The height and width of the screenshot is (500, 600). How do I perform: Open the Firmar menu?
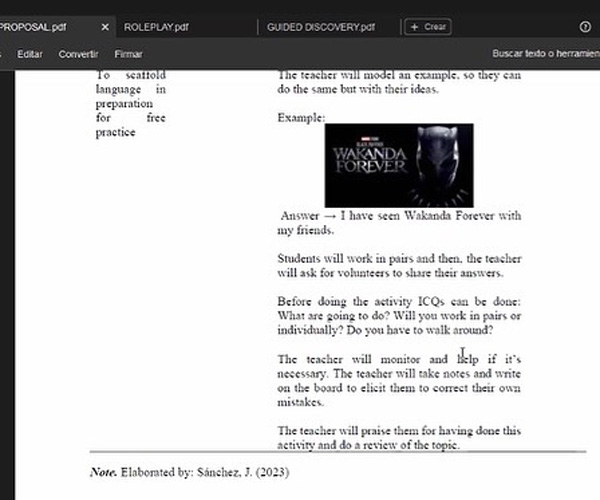(128, 54)
